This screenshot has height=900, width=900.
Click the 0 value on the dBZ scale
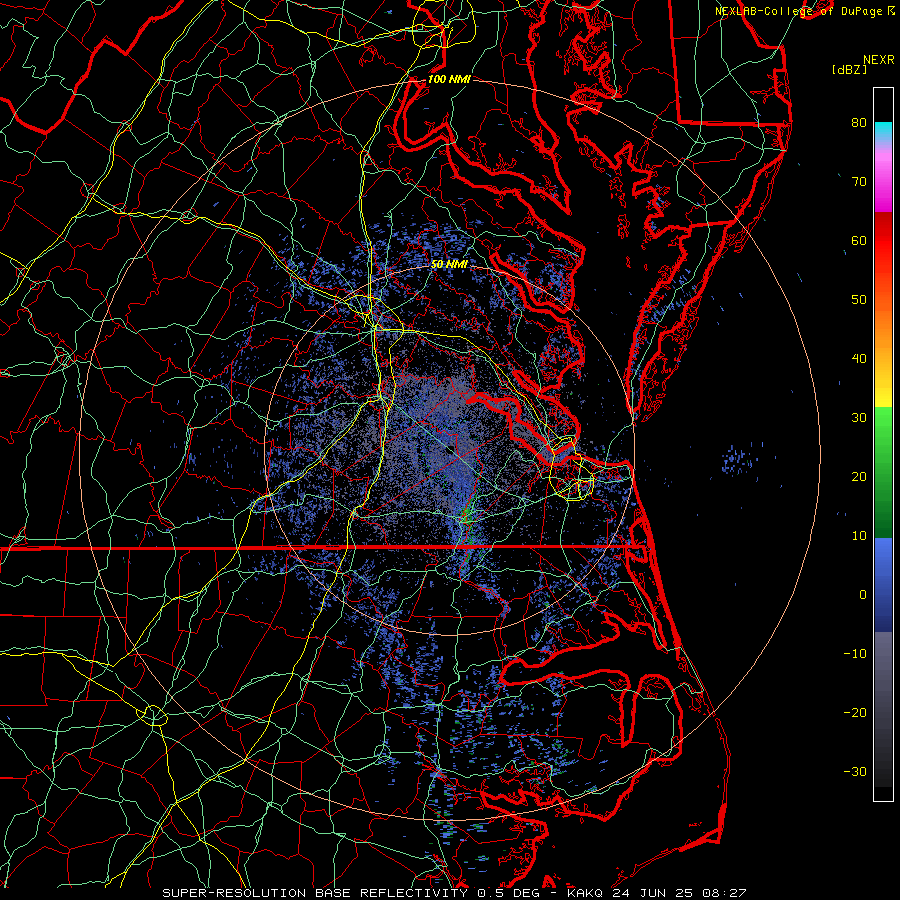[862, 595]
